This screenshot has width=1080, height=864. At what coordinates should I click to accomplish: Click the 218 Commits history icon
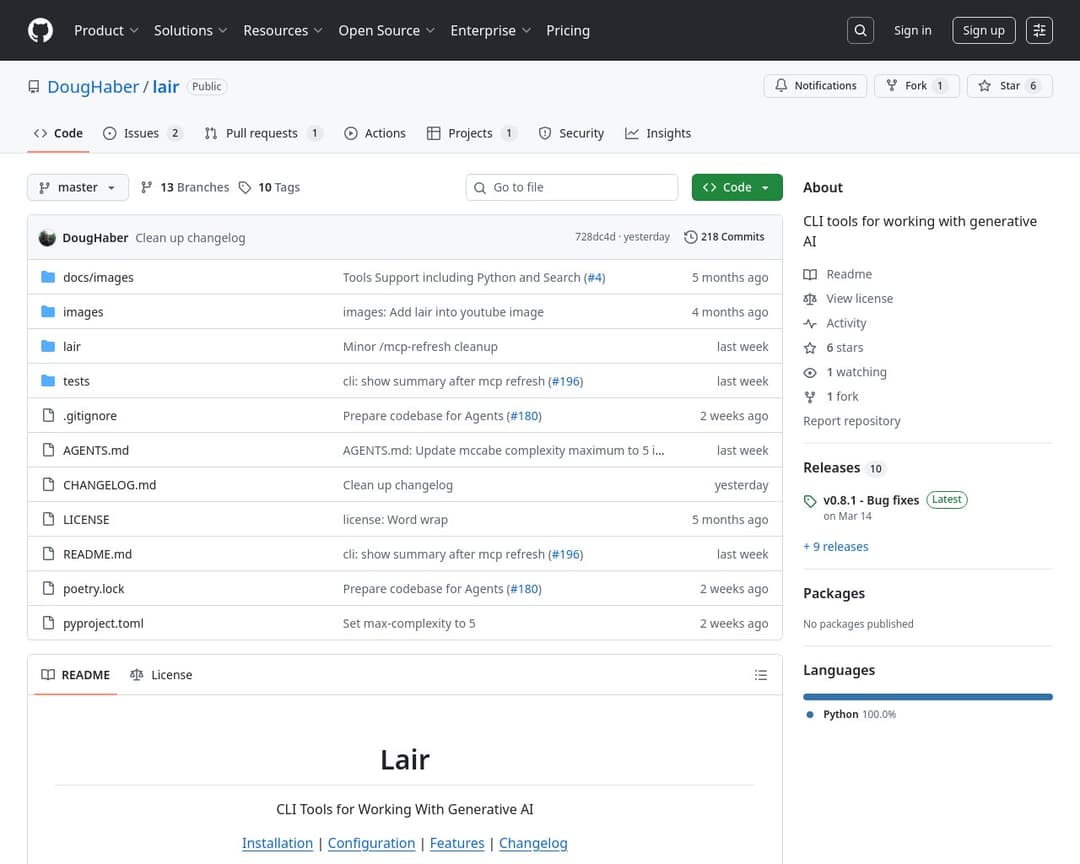point(691,237)
